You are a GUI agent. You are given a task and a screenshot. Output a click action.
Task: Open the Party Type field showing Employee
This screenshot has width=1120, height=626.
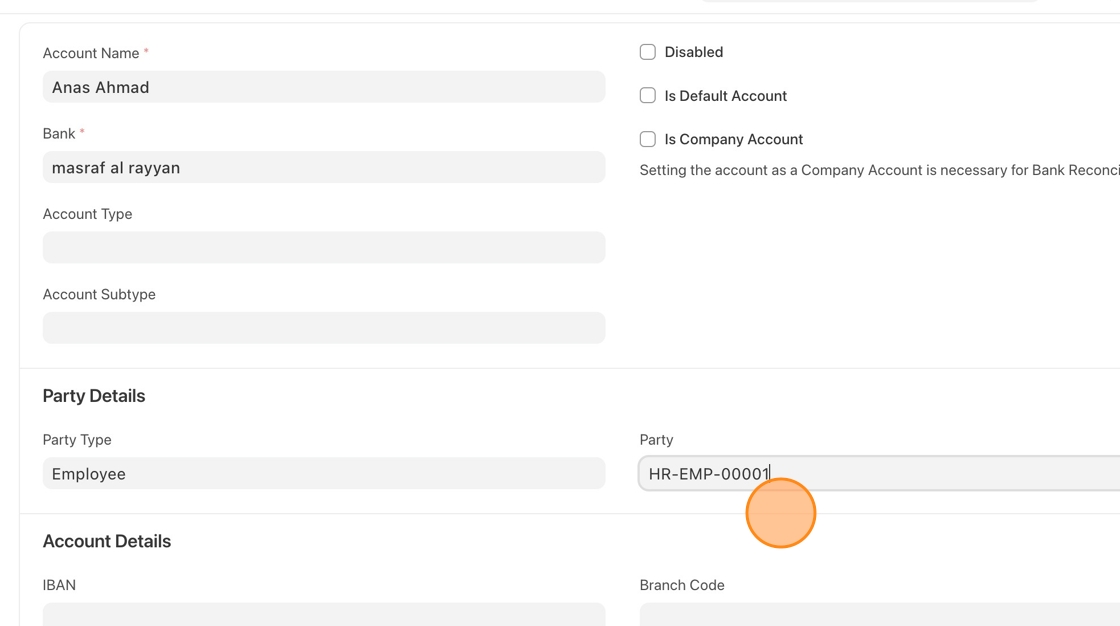[323, 474]
